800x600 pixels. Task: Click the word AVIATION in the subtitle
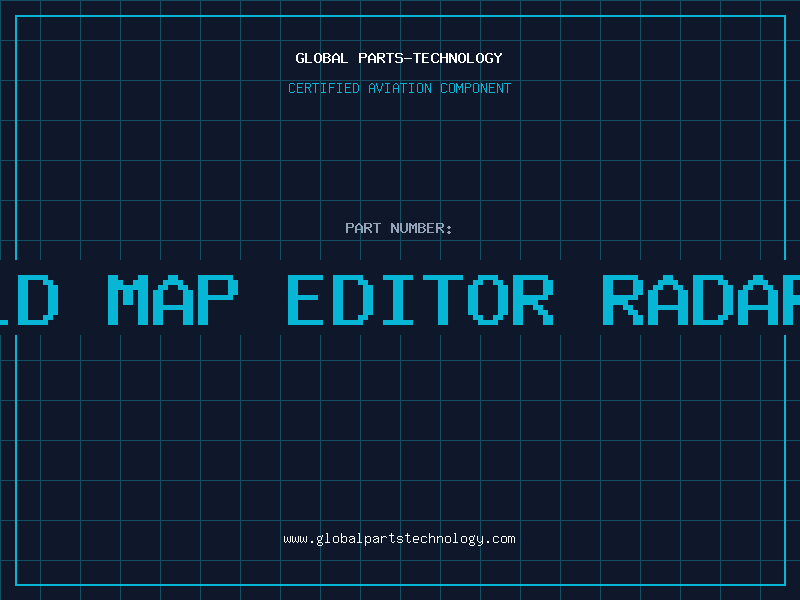click(401, 88)
